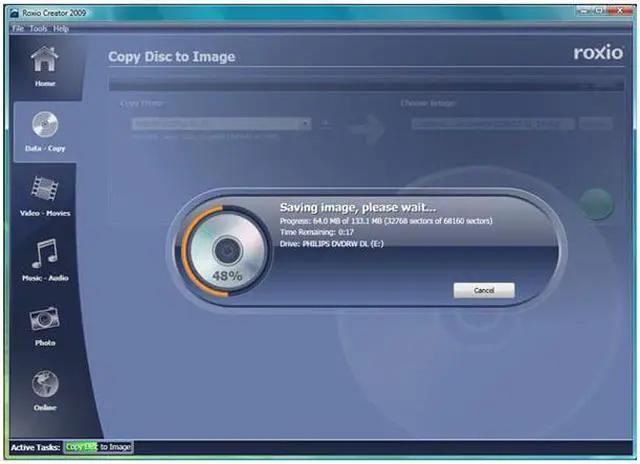640x464 pixels.
Task: Click the Active Tasks label
Action: [36, 447]
